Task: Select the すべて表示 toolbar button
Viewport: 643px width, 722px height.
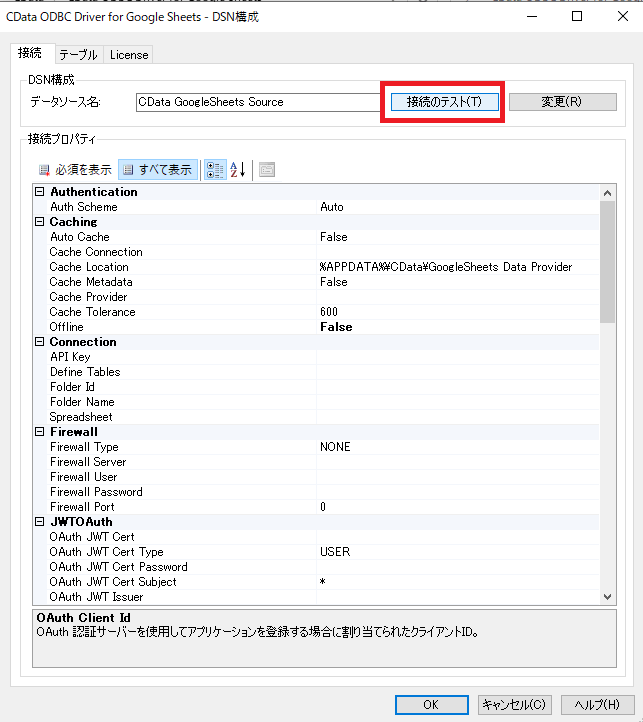Action: tap(158, 170)
